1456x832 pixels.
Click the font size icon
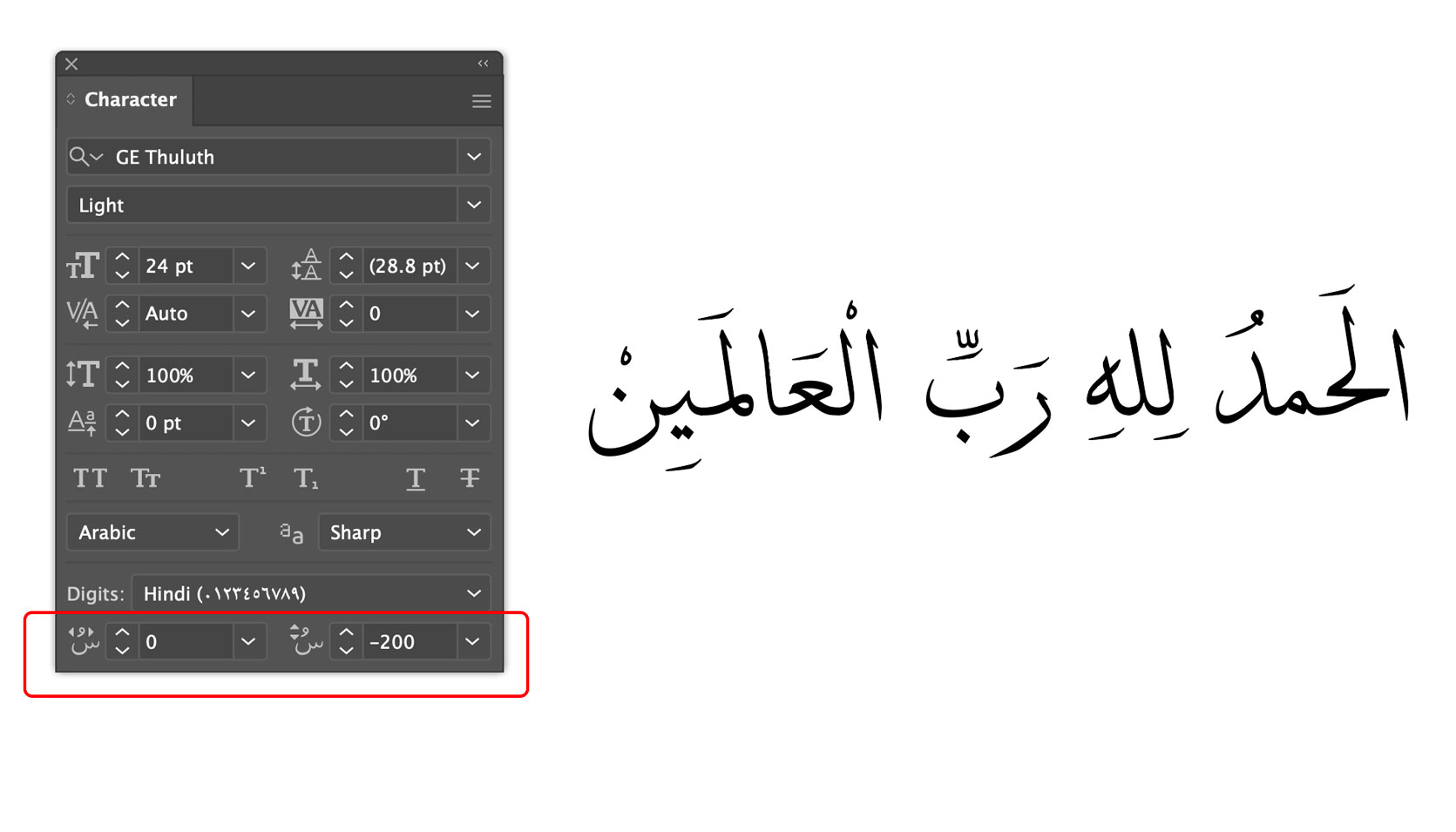pyautogui.click(x=82, y=266)
